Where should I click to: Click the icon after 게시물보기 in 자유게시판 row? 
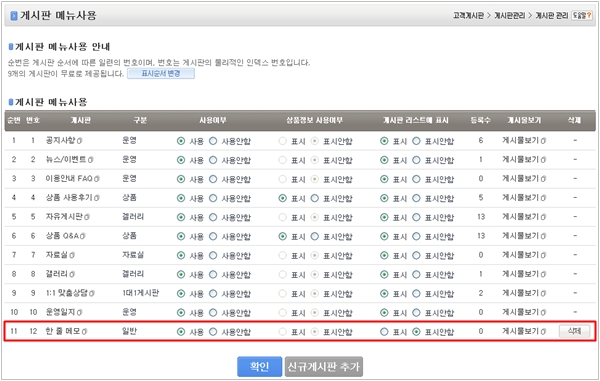click(x=544, y=217)
